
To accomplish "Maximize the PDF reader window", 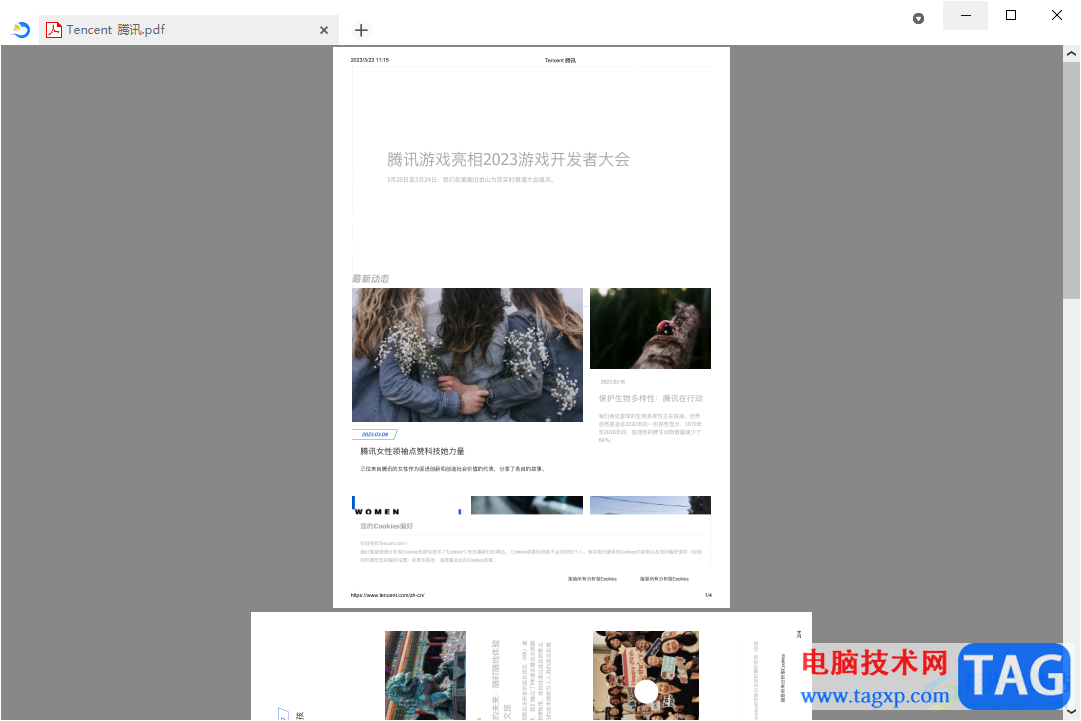I will click(x=1011, y=15).
